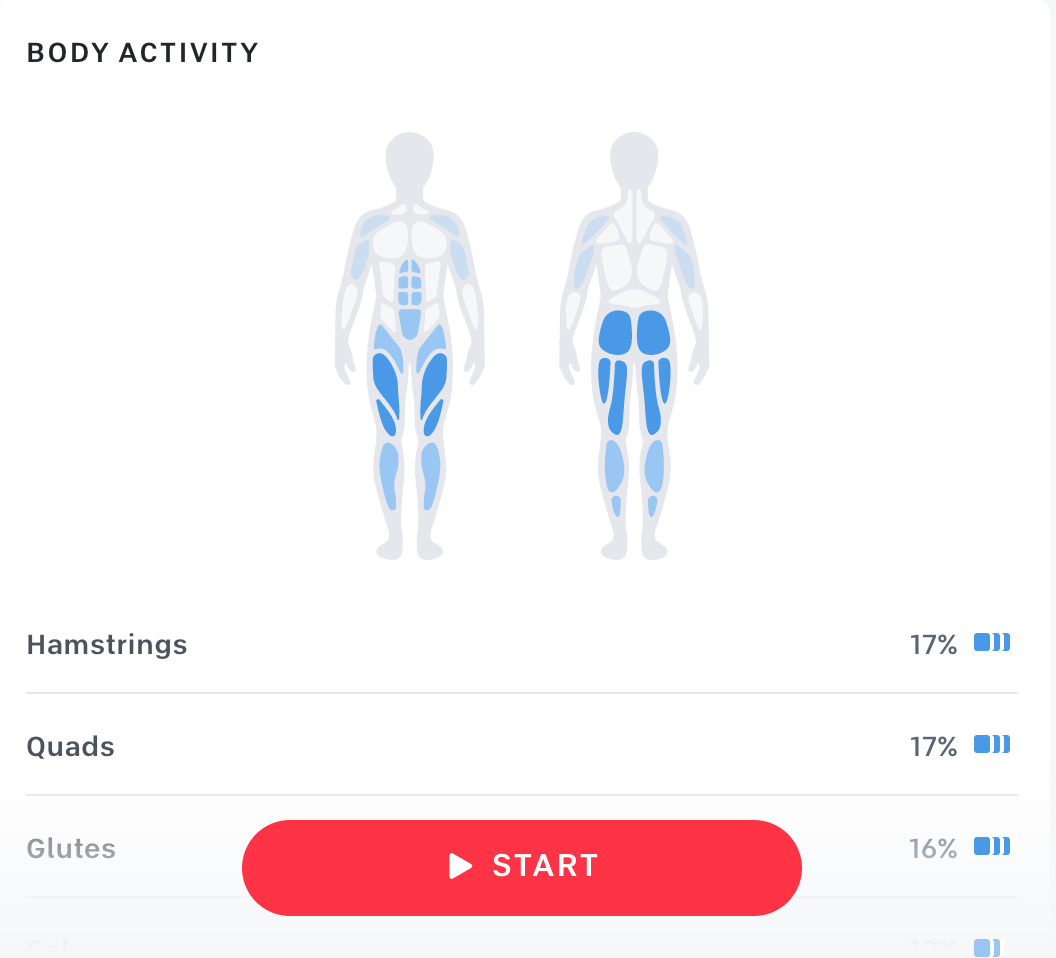Click the red START button

[x=521, y=867]
